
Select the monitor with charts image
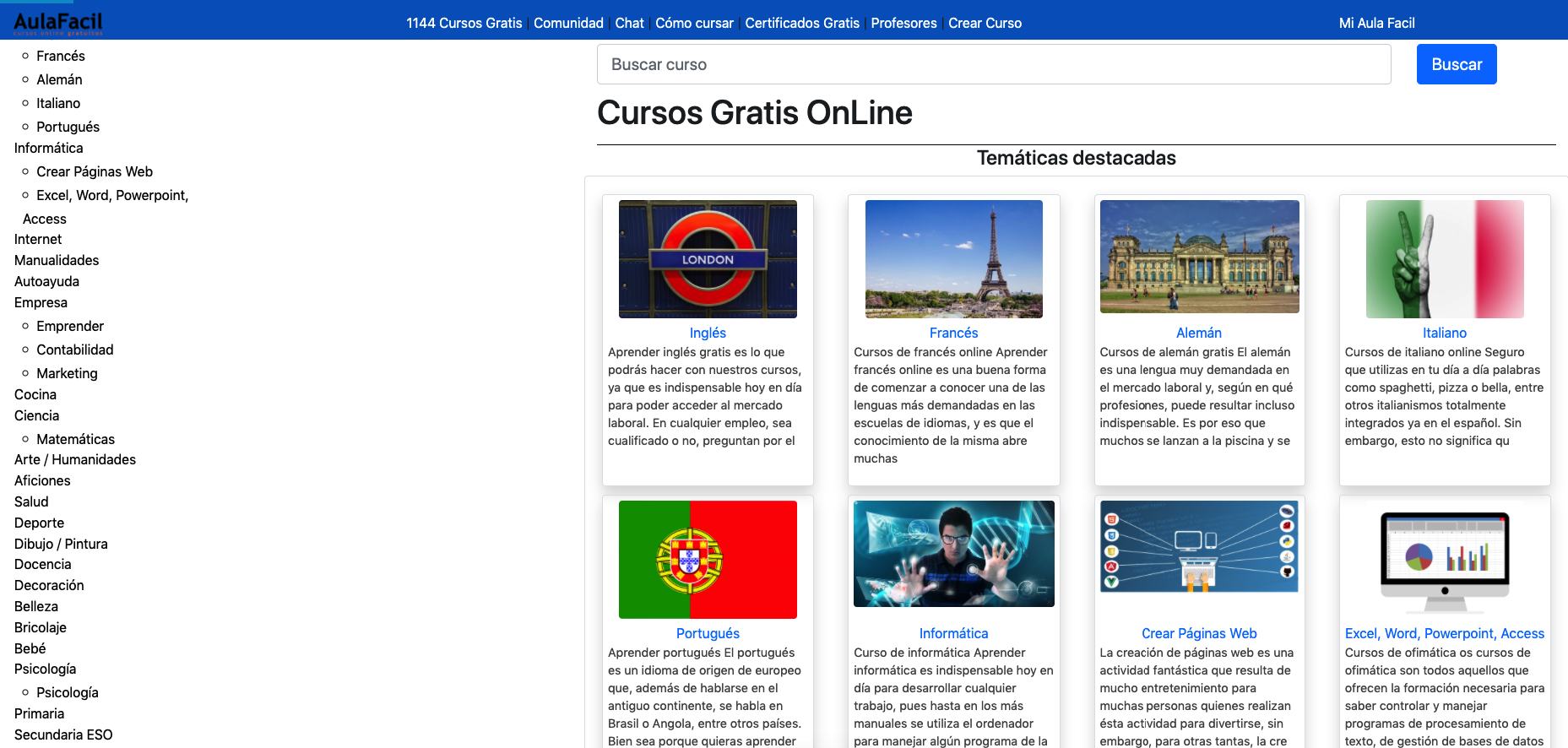pyautogui.click(x=1445, y=560)
